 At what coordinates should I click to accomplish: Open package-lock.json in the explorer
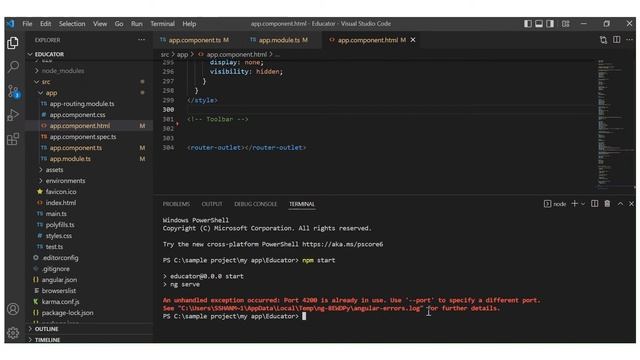(x=89, y=313)
